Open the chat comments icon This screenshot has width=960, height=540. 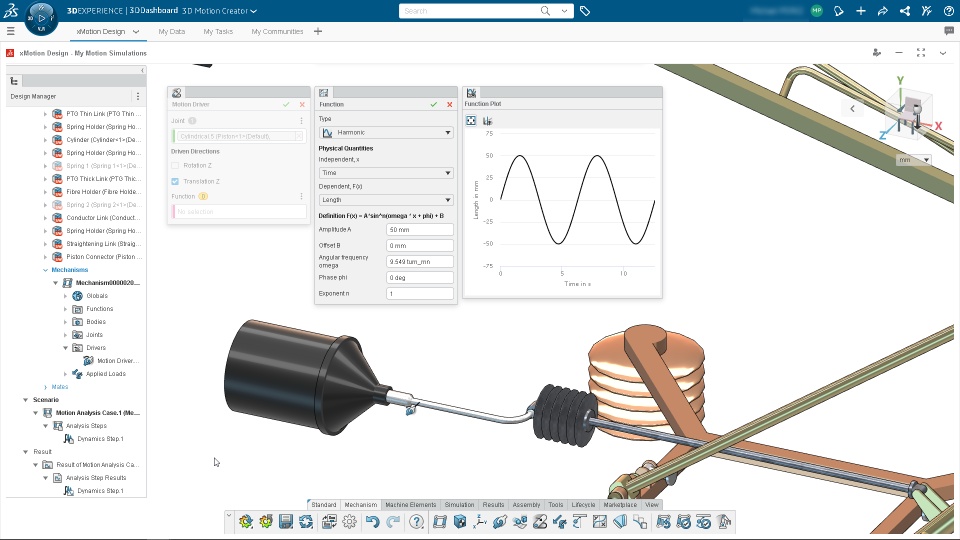click(949, 31)
